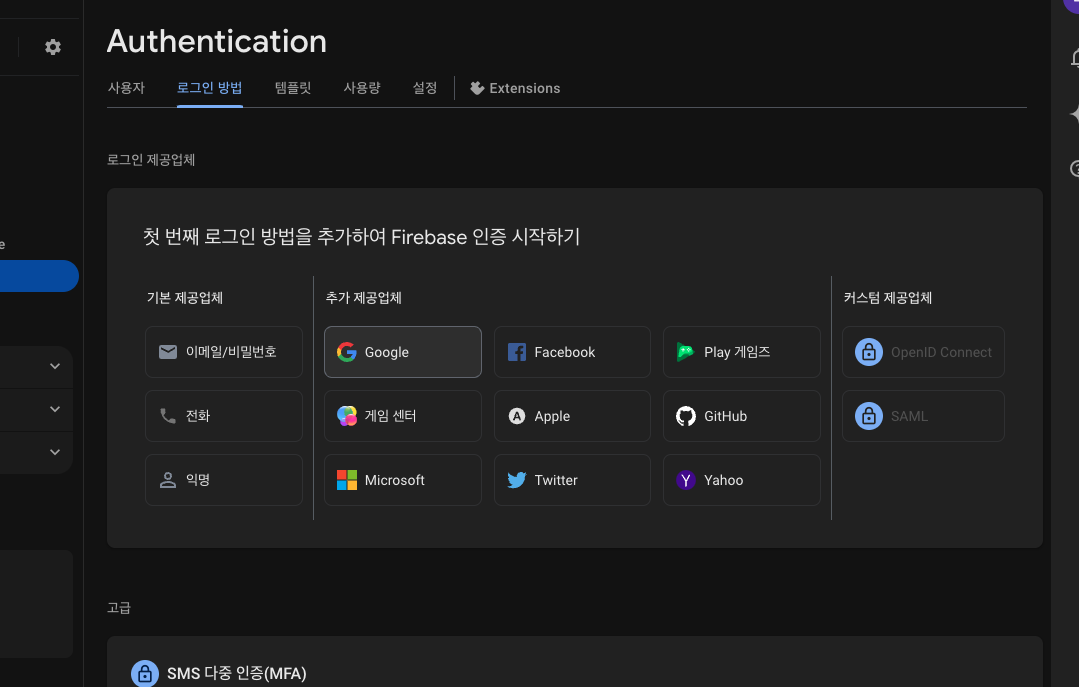The height and width of the screenshot is (687, 1079).
Task: Click the Microsoft logo icon
Action: pyautogui.click(x=347, y=480)
